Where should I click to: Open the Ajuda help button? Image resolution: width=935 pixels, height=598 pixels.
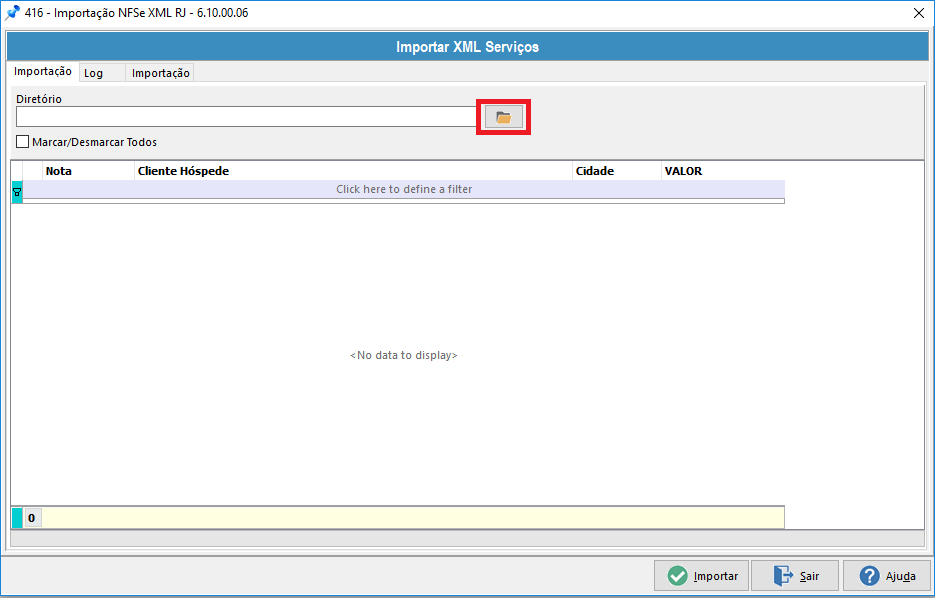click(887, 576)
